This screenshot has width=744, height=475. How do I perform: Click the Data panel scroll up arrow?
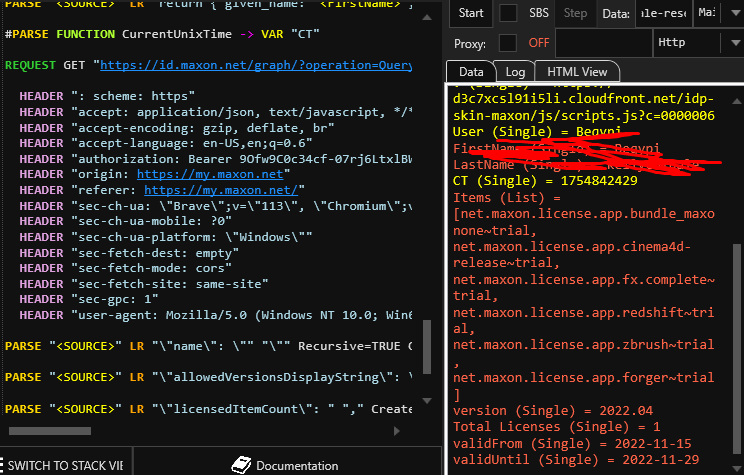tap(736, 101)
